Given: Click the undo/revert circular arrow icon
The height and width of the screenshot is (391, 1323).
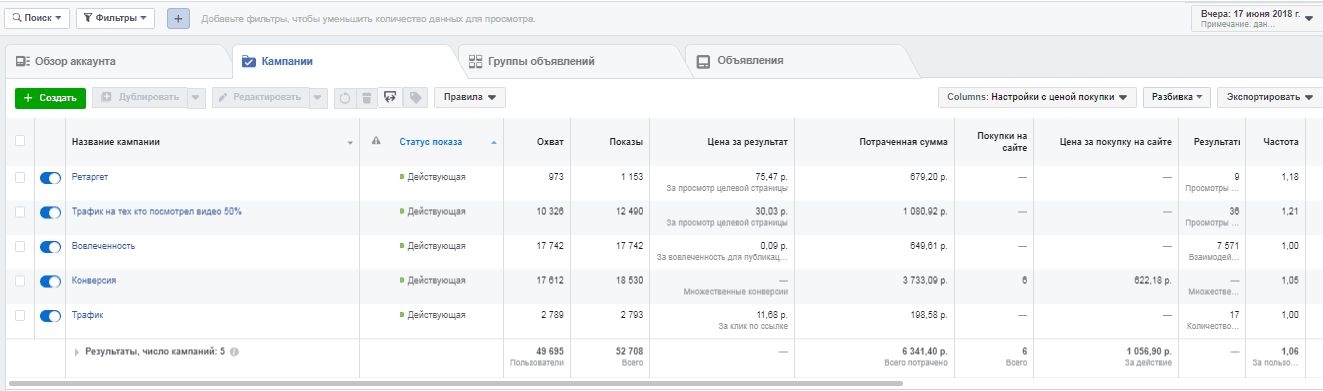Looking at the screenshot, I should tap(345, 98).
